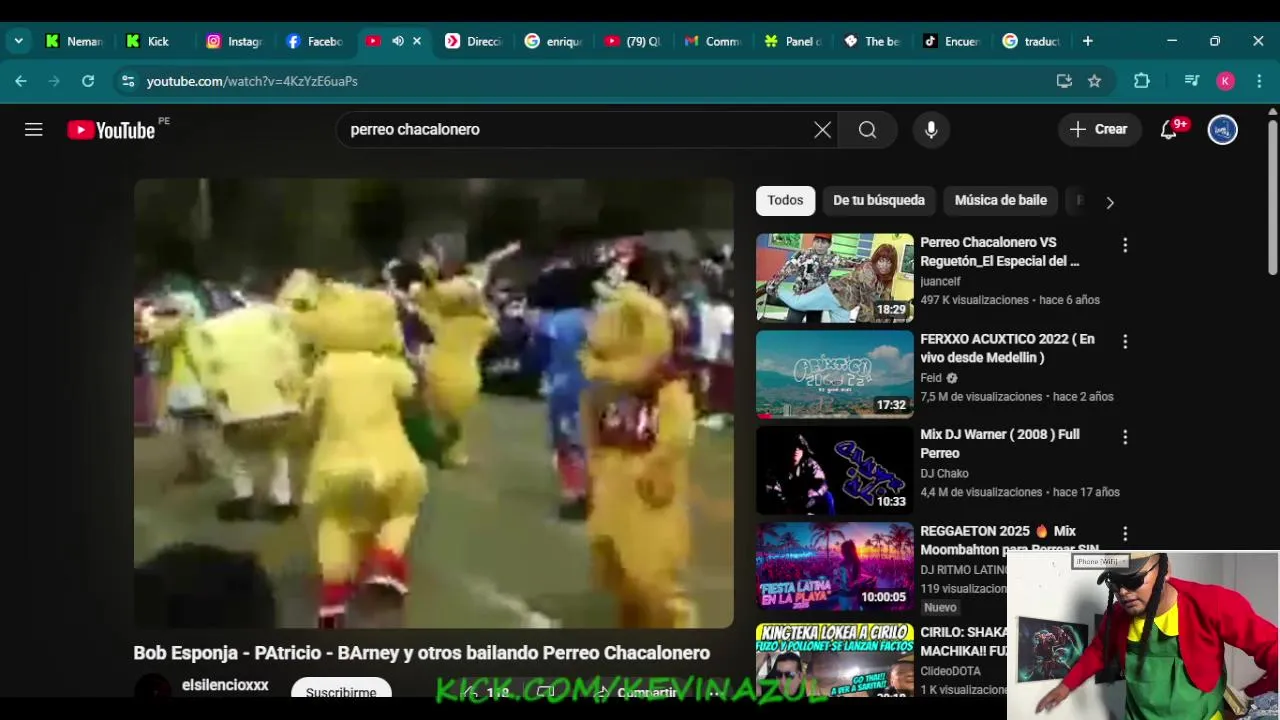The height and width of the screenshot is (720, 1280).
Task: Switch to the Gmail Comm tab
Action: 714,41
